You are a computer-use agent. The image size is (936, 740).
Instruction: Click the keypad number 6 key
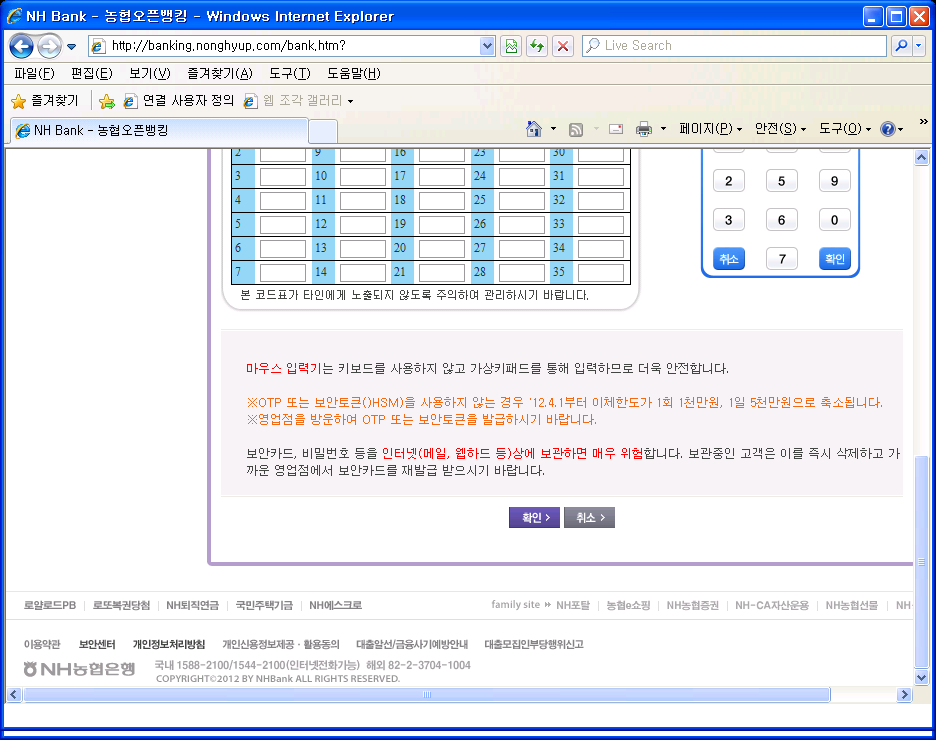[x=781, y=220]
